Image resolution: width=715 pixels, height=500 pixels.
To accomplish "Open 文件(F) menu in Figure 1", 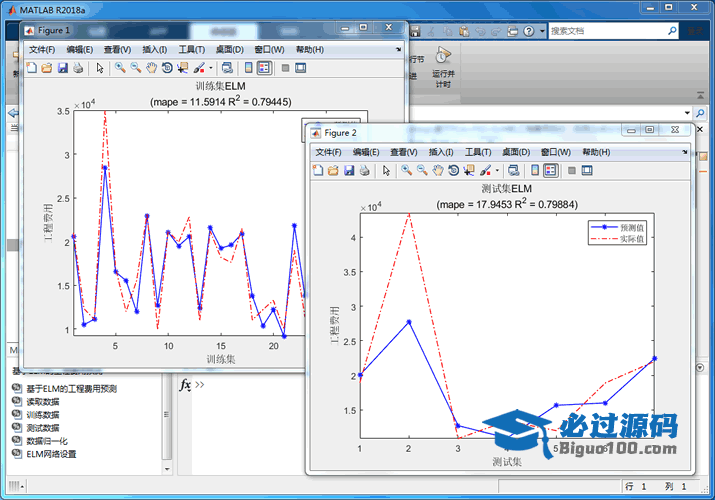I will point(42,50).
